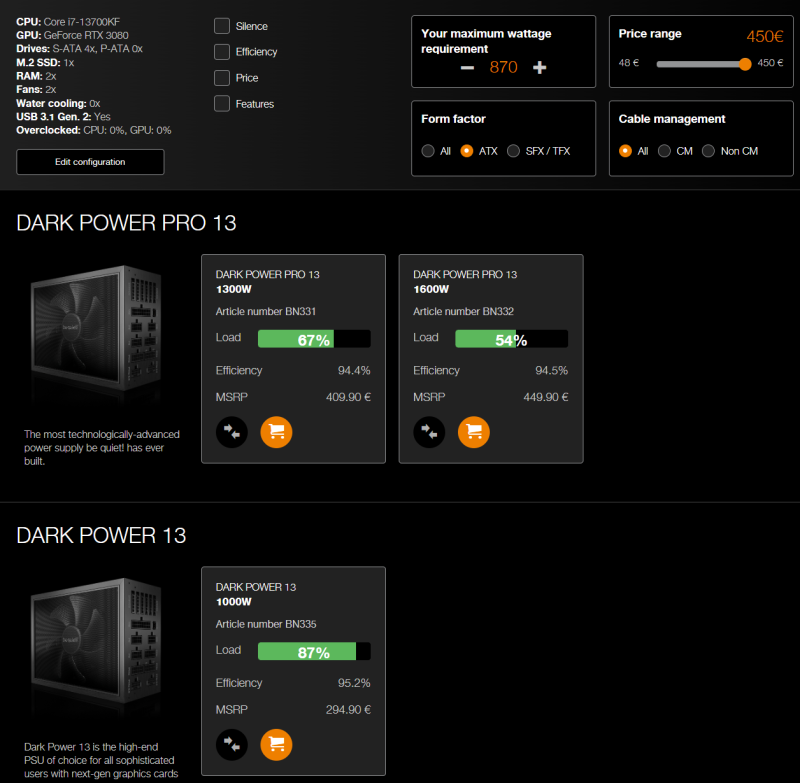Click the 449.90 € MSRP value
This screenshot has height=783, width=800.
[x=546, y=397]
